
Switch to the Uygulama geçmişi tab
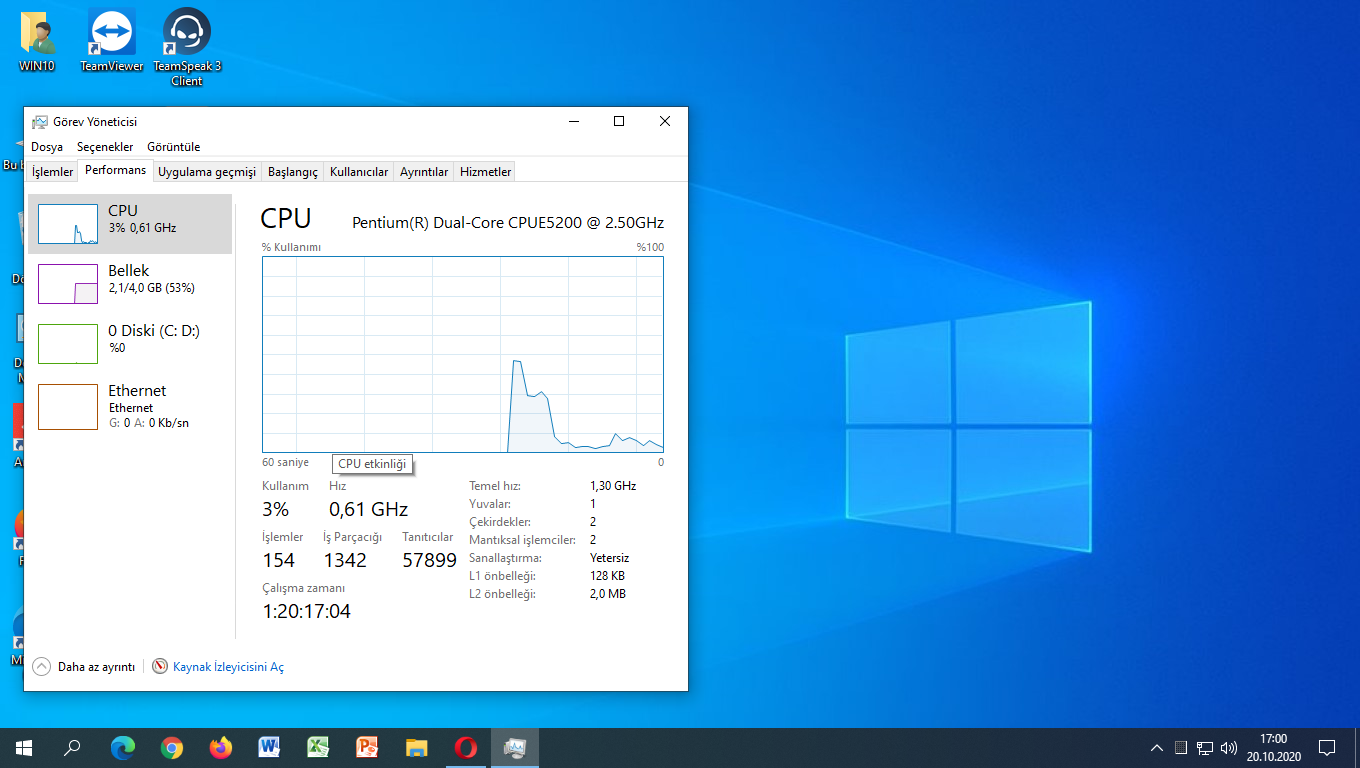coord(207,172)
